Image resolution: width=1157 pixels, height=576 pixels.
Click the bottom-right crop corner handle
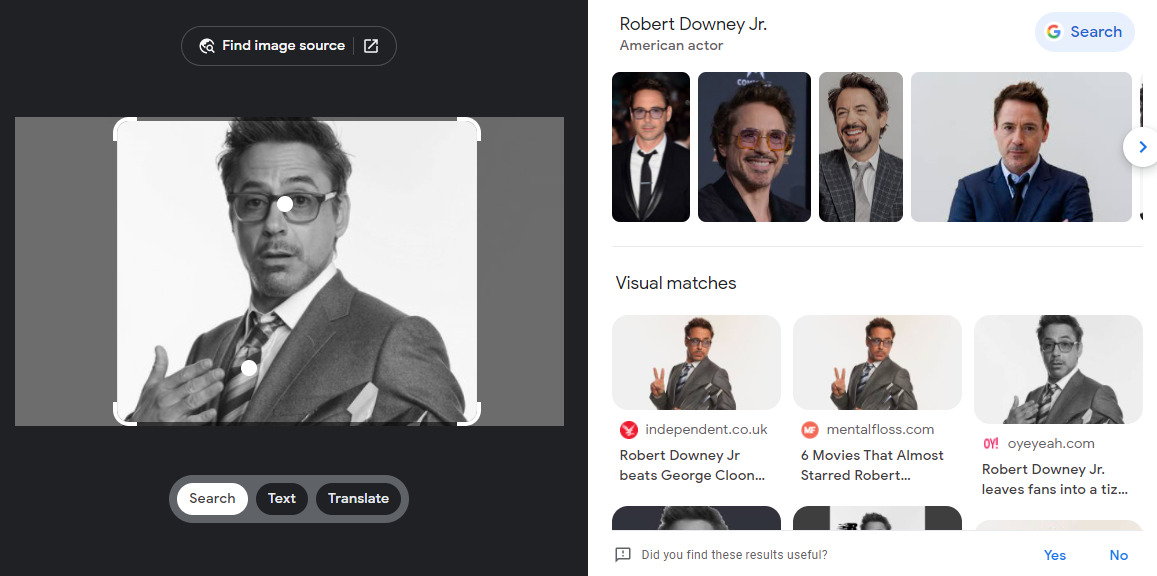[469, 414]
